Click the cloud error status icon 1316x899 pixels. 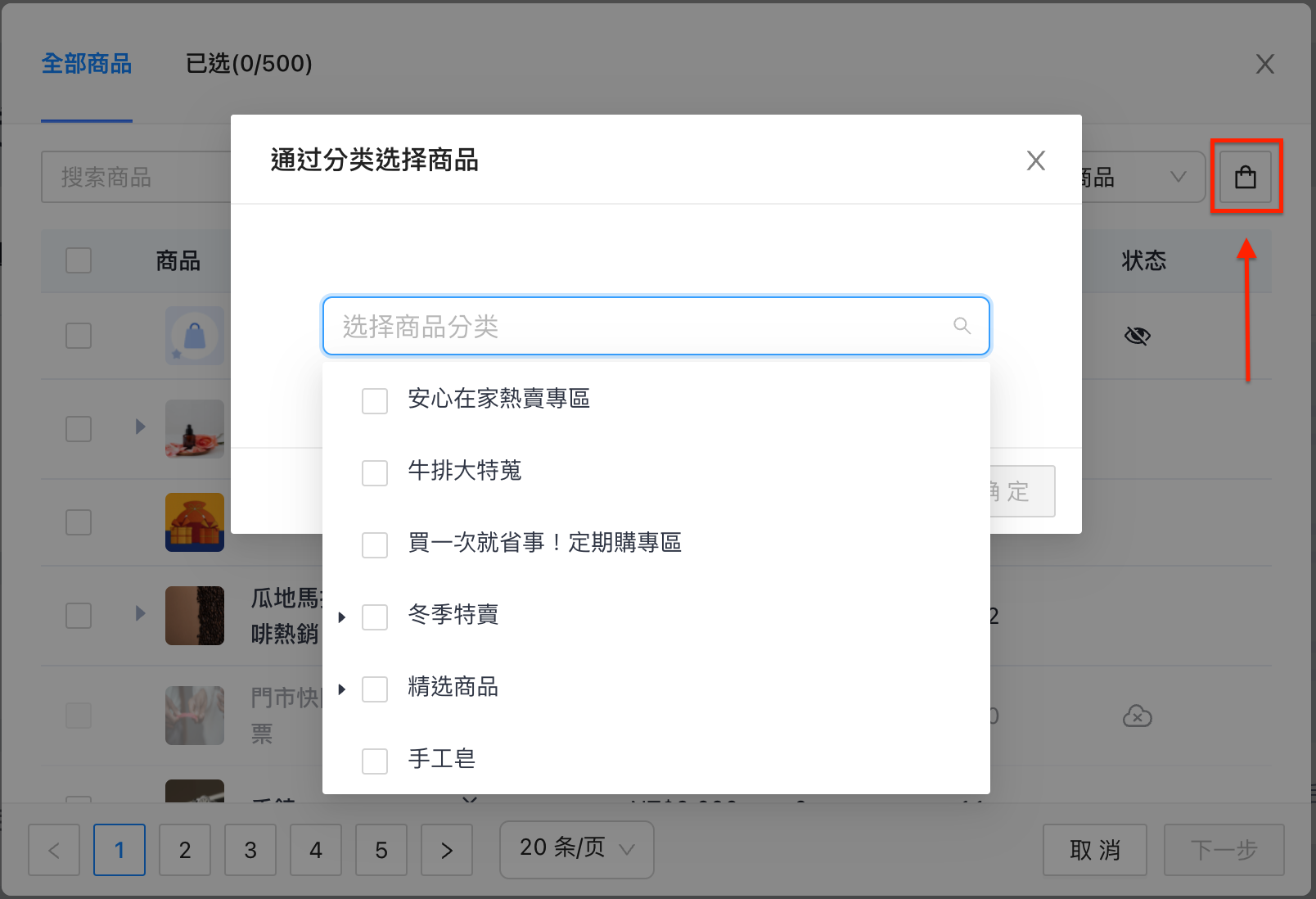pos(1138,716)
